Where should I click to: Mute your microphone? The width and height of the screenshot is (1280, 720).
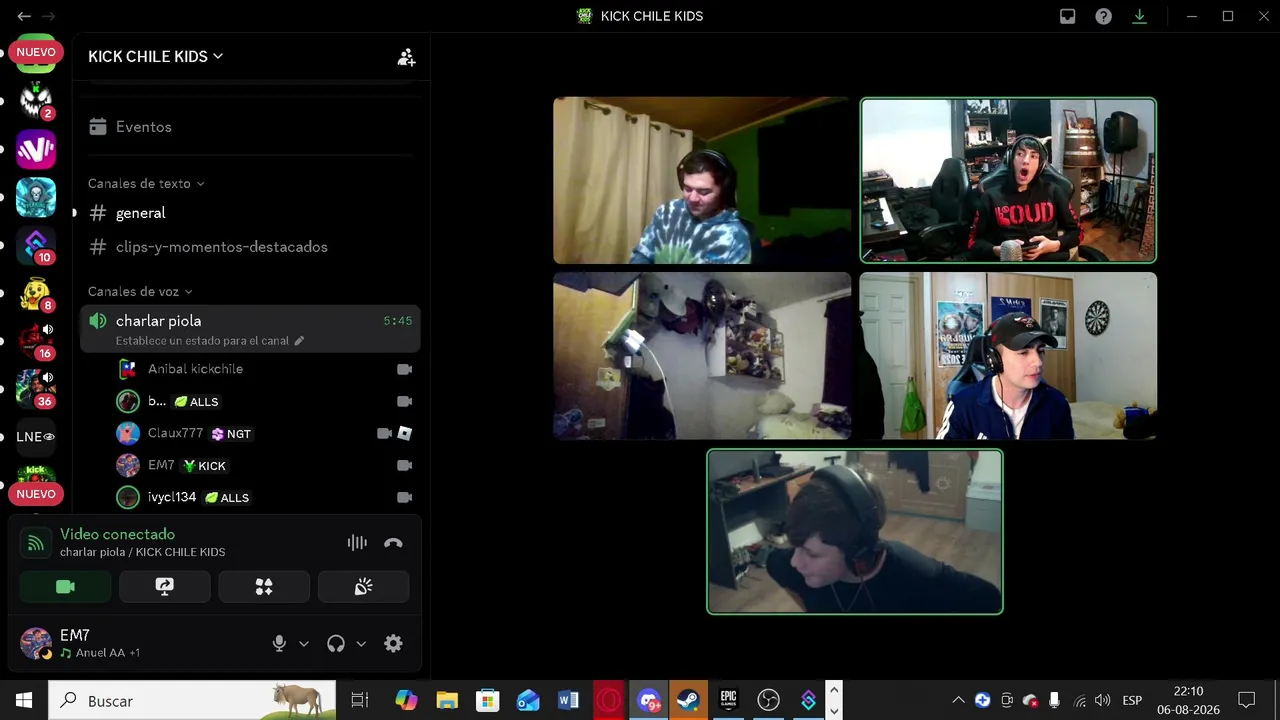pyautogui.click(x=280, y=644)
